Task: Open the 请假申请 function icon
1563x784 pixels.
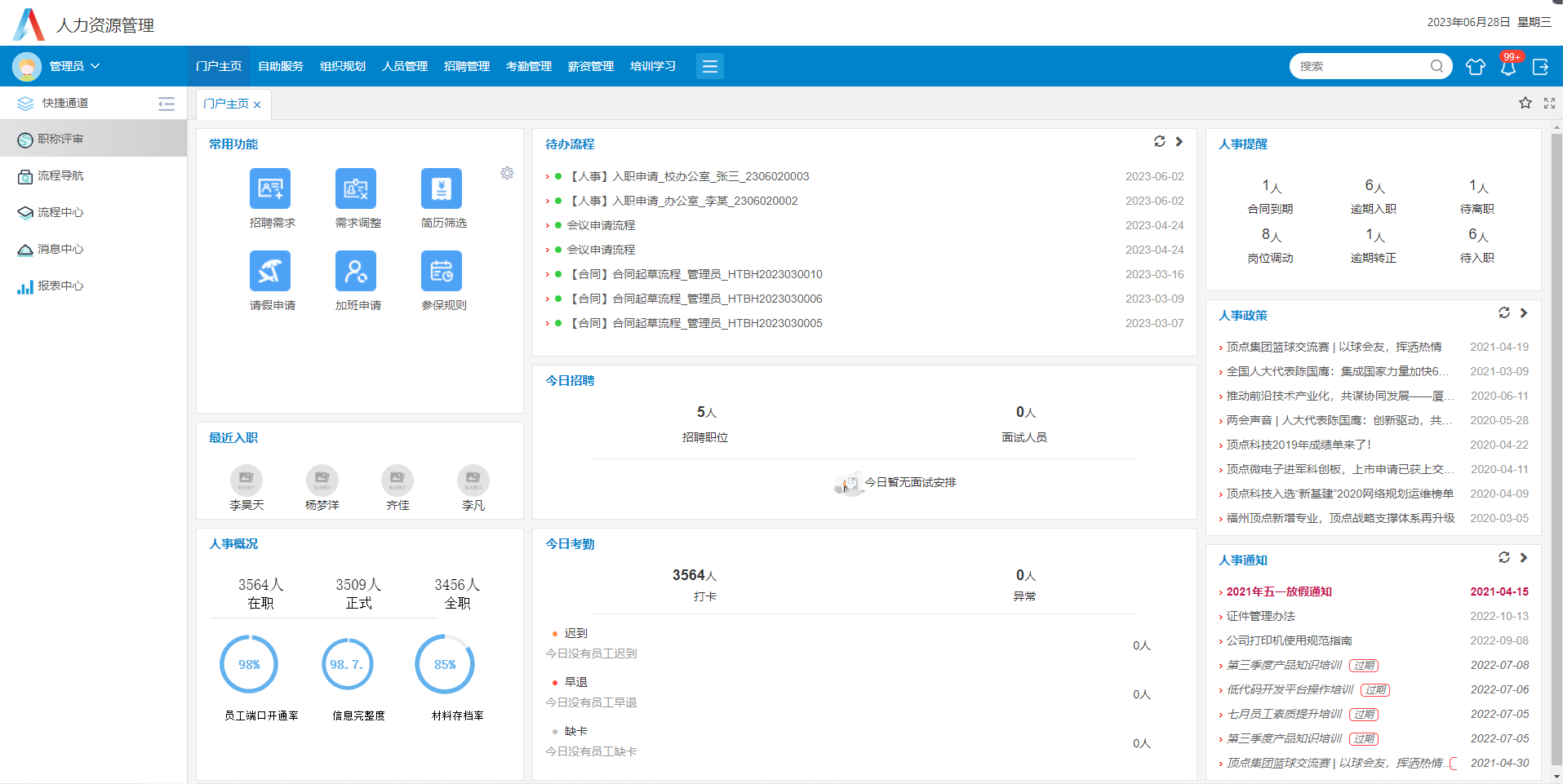Action: [x=270, y=271]
